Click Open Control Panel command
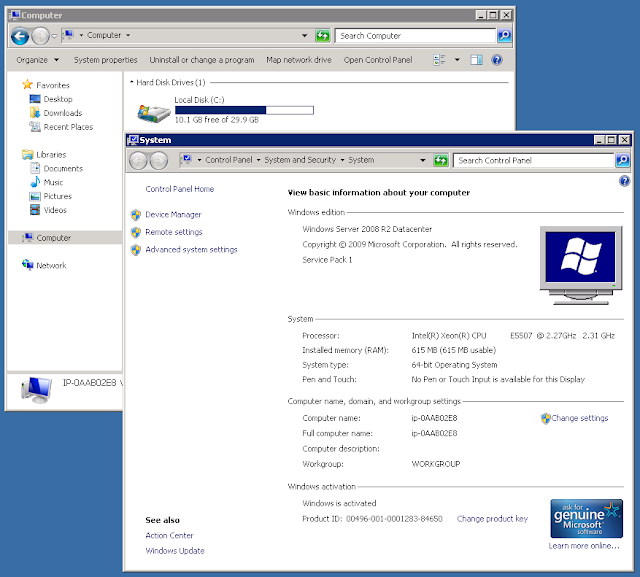640x577 pixels. pyautogui.click(x=378, y=60)
